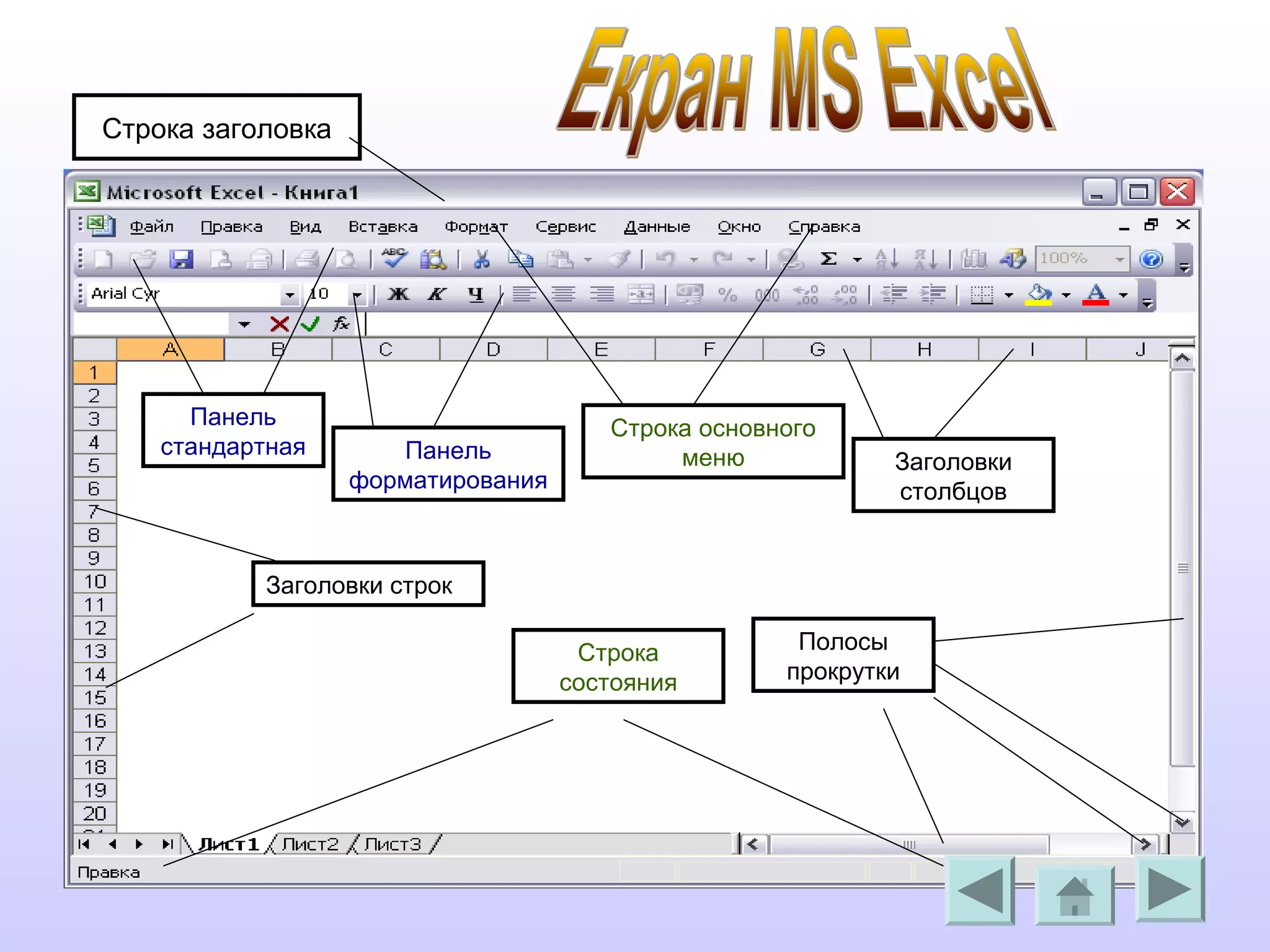Click the Insert Function fx icon
The width and height of the screenshot is (1270, 952).
coord(341,324)
